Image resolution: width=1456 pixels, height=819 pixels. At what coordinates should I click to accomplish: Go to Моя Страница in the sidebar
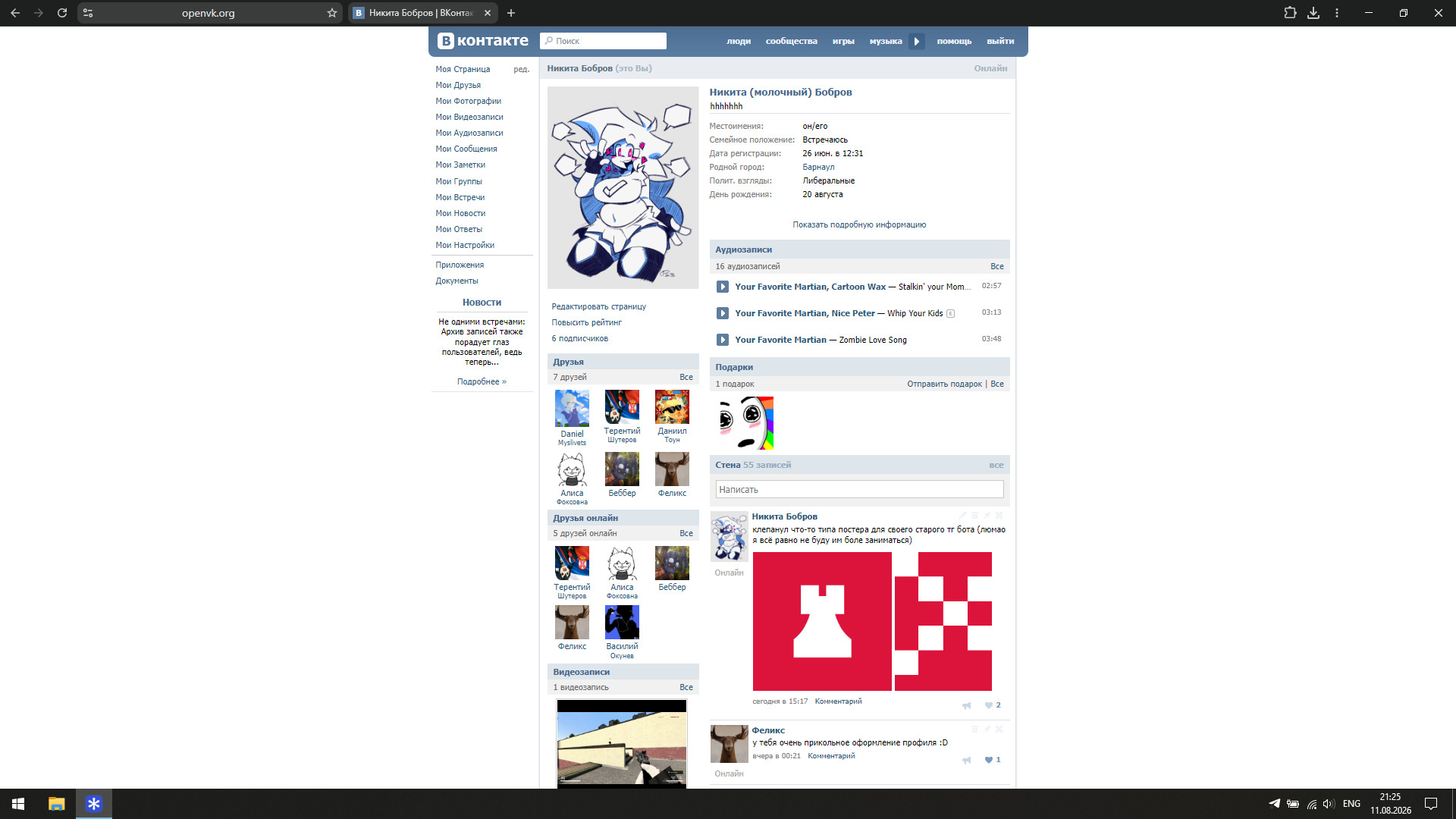click(x=463, y=69)
